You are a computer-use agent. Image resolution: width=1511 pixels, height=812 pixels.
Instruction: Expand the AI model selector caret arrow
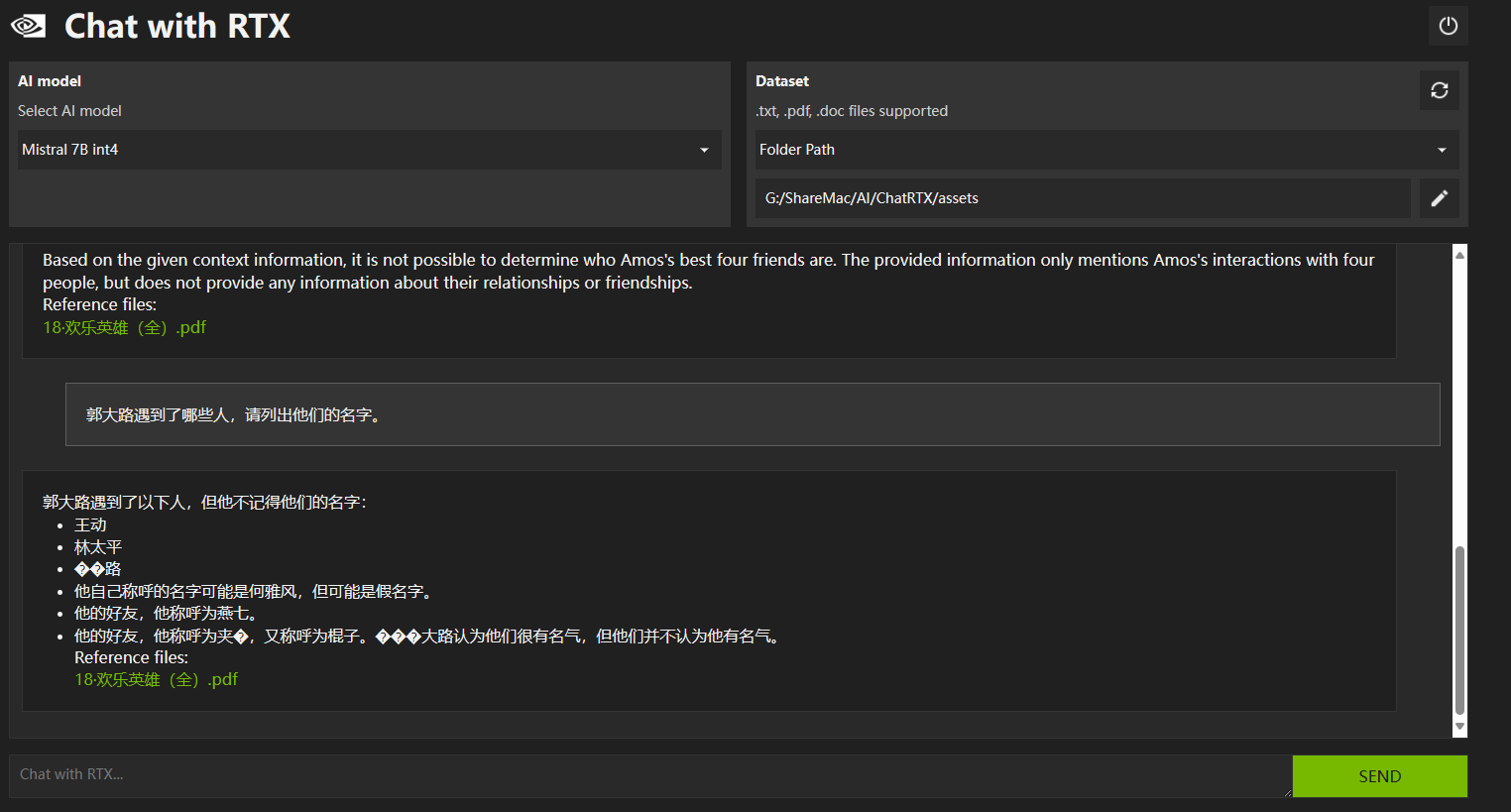click(704, 151)
